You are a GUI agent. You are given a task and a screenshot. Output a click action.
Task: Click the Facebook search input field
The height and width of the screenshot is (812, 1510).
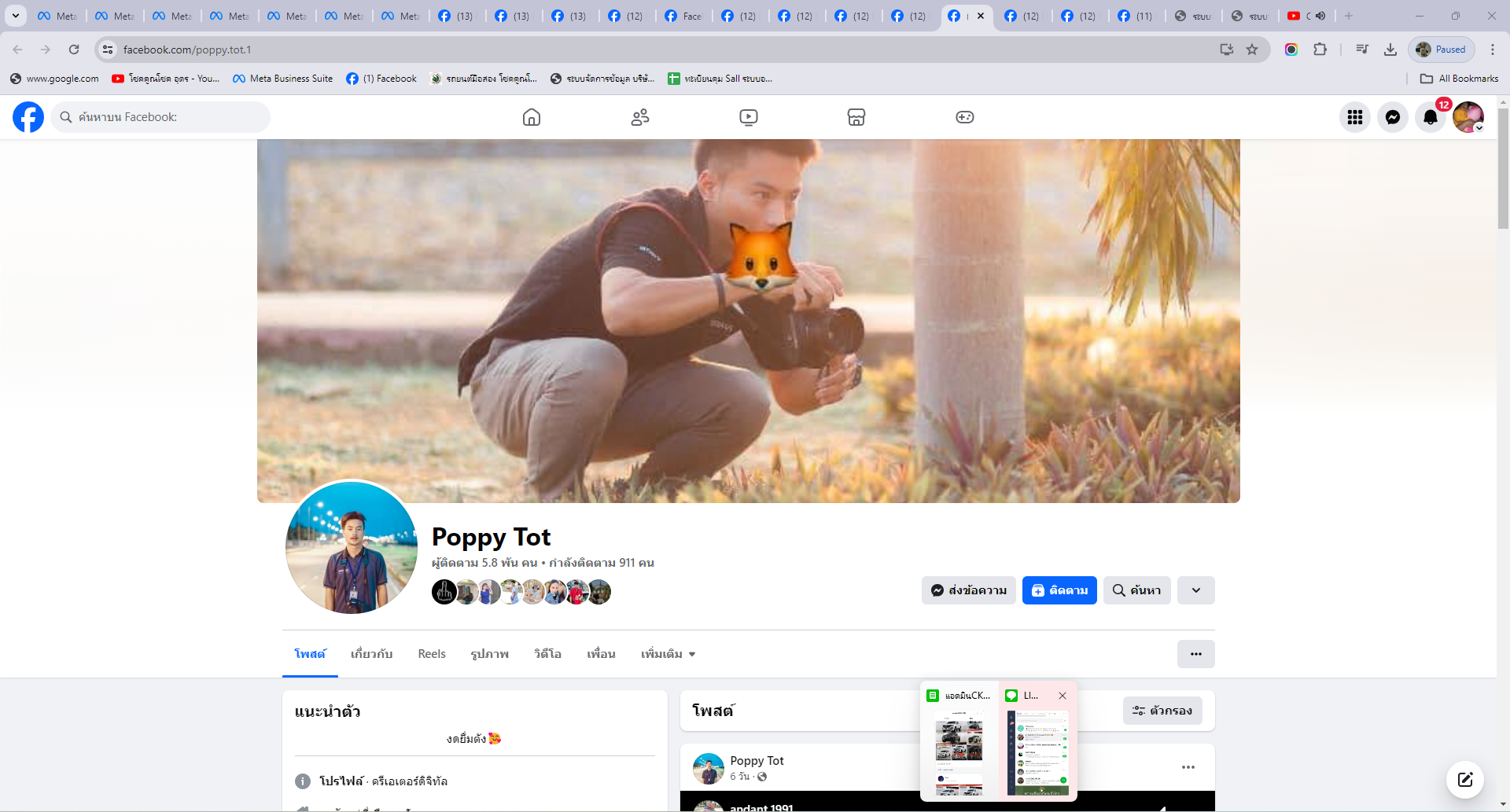(165, 117)
